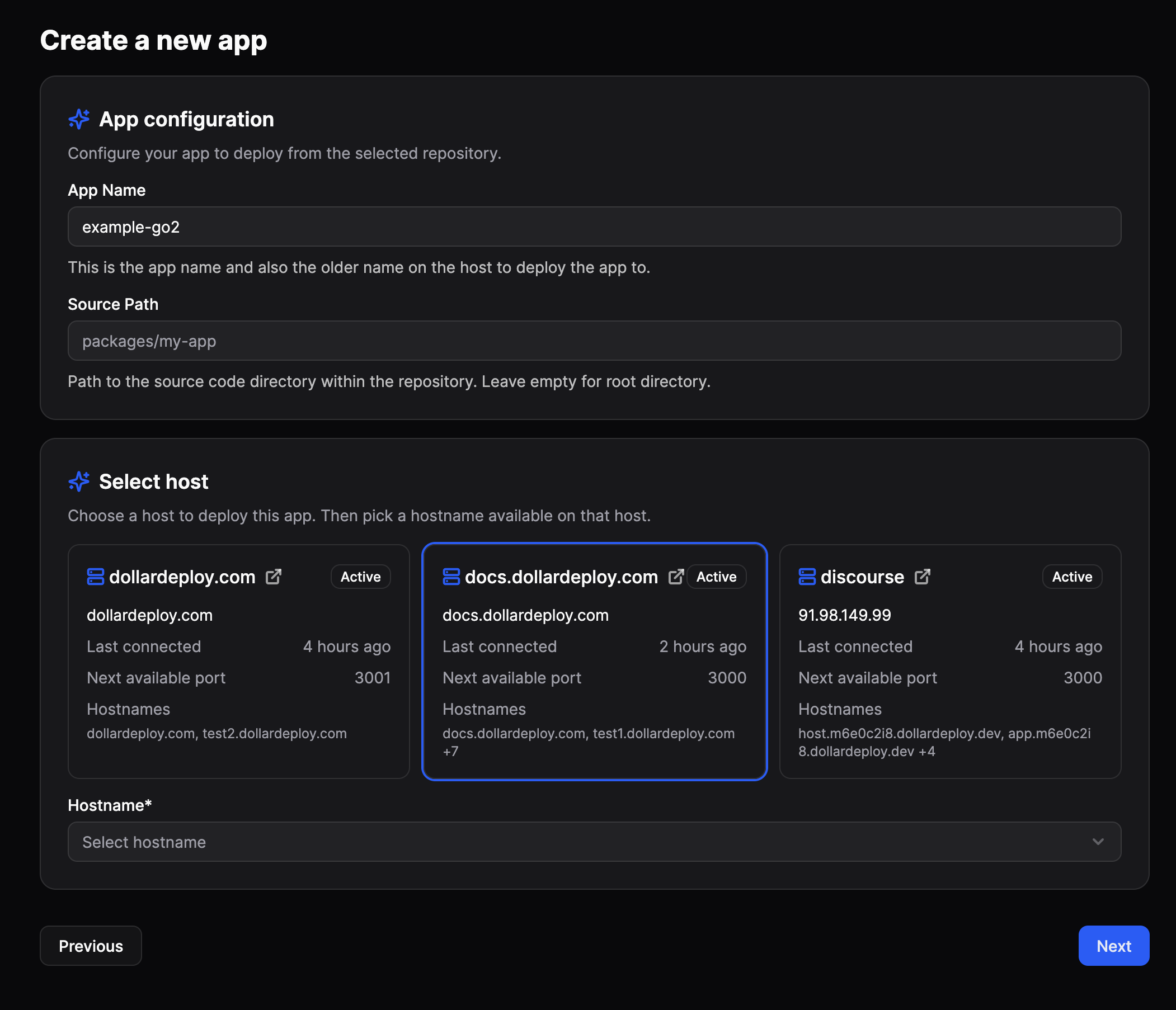Image resolution: width=1176 pixels, height=1010 pixels.
Task: Open dollardeploy.com host external link icon
Action: (x=274, y=577)
